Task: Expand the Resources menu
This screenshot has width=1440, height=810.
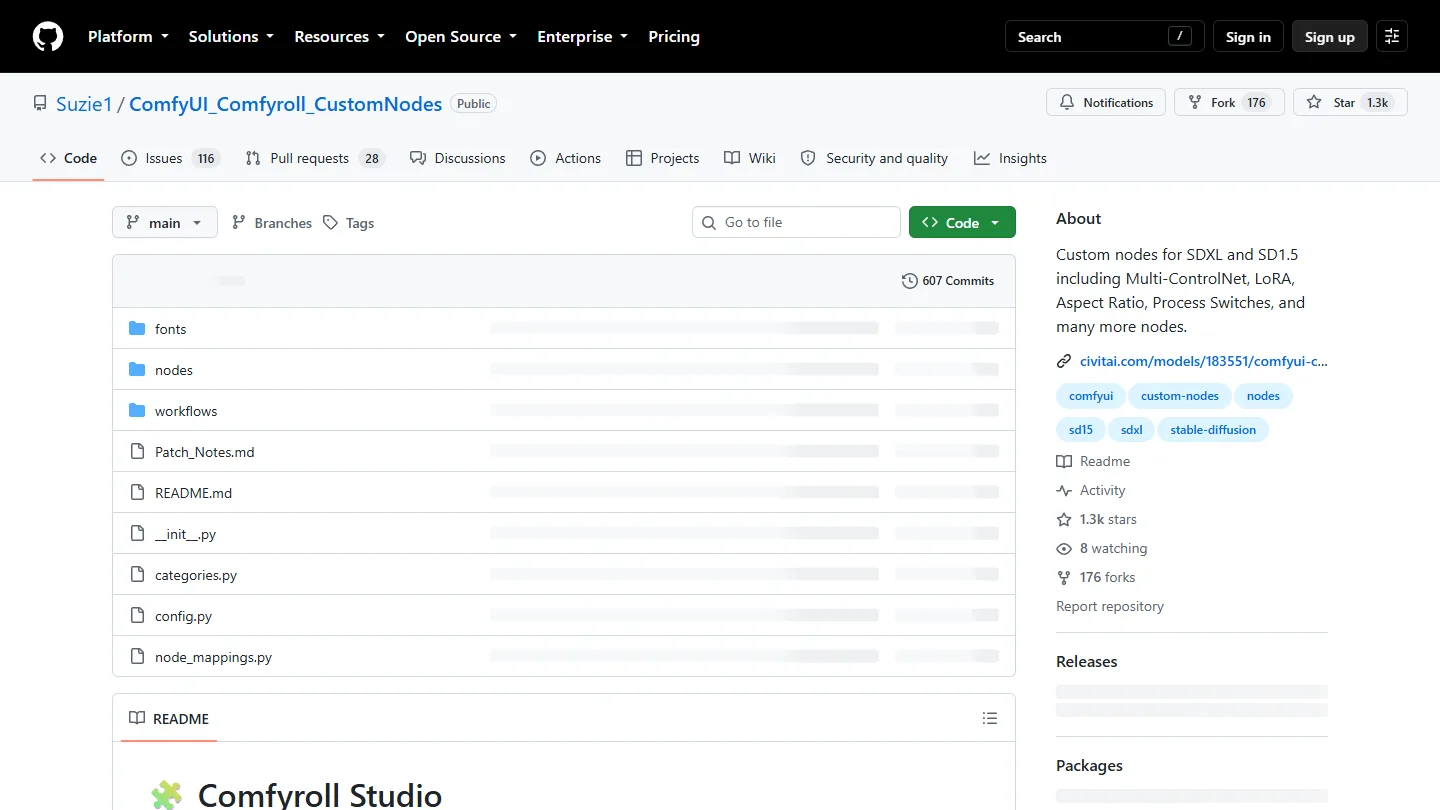Action: [x=339, y=37]
